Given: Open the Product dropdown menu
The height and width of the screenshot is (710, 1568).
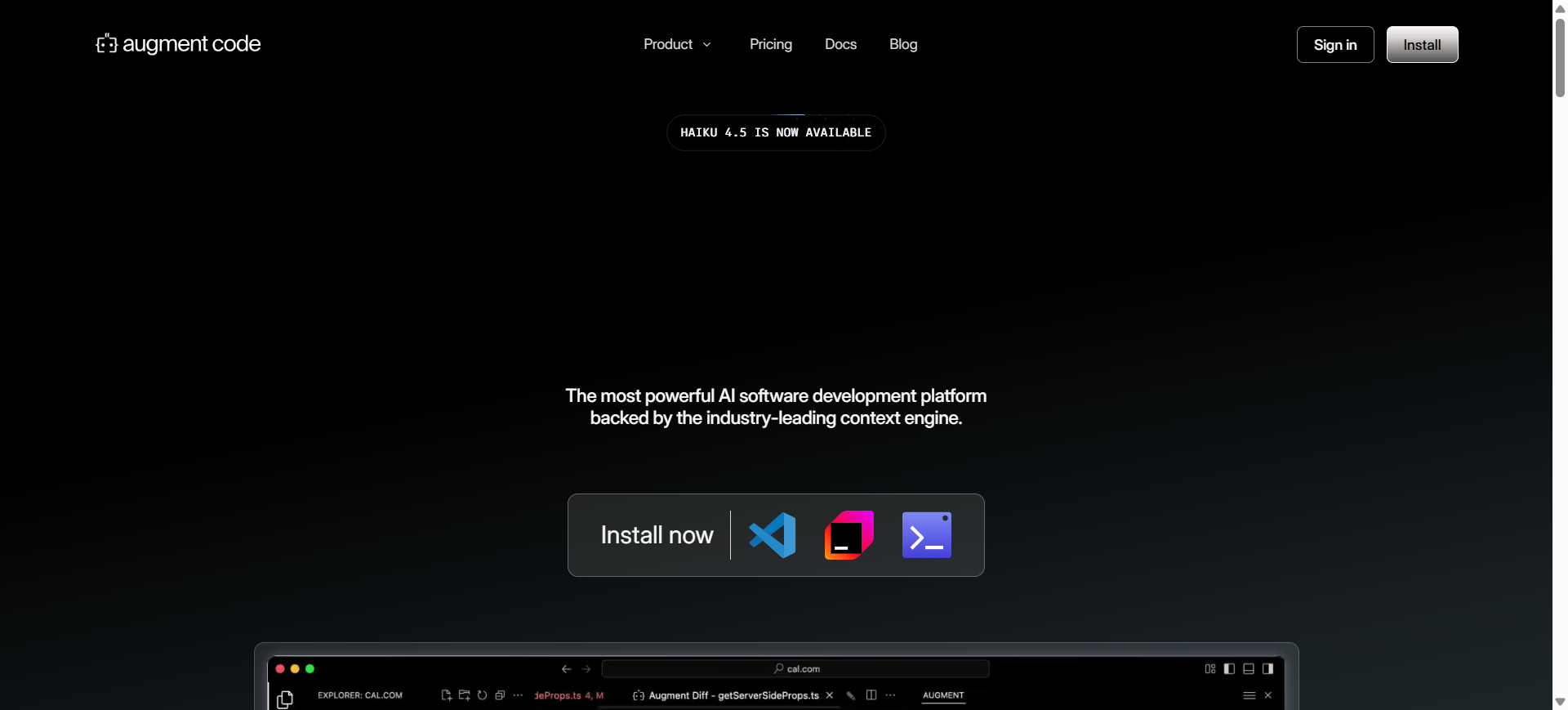Looking at the screenshot, I should pyautogui.click(x=677, y=44).
